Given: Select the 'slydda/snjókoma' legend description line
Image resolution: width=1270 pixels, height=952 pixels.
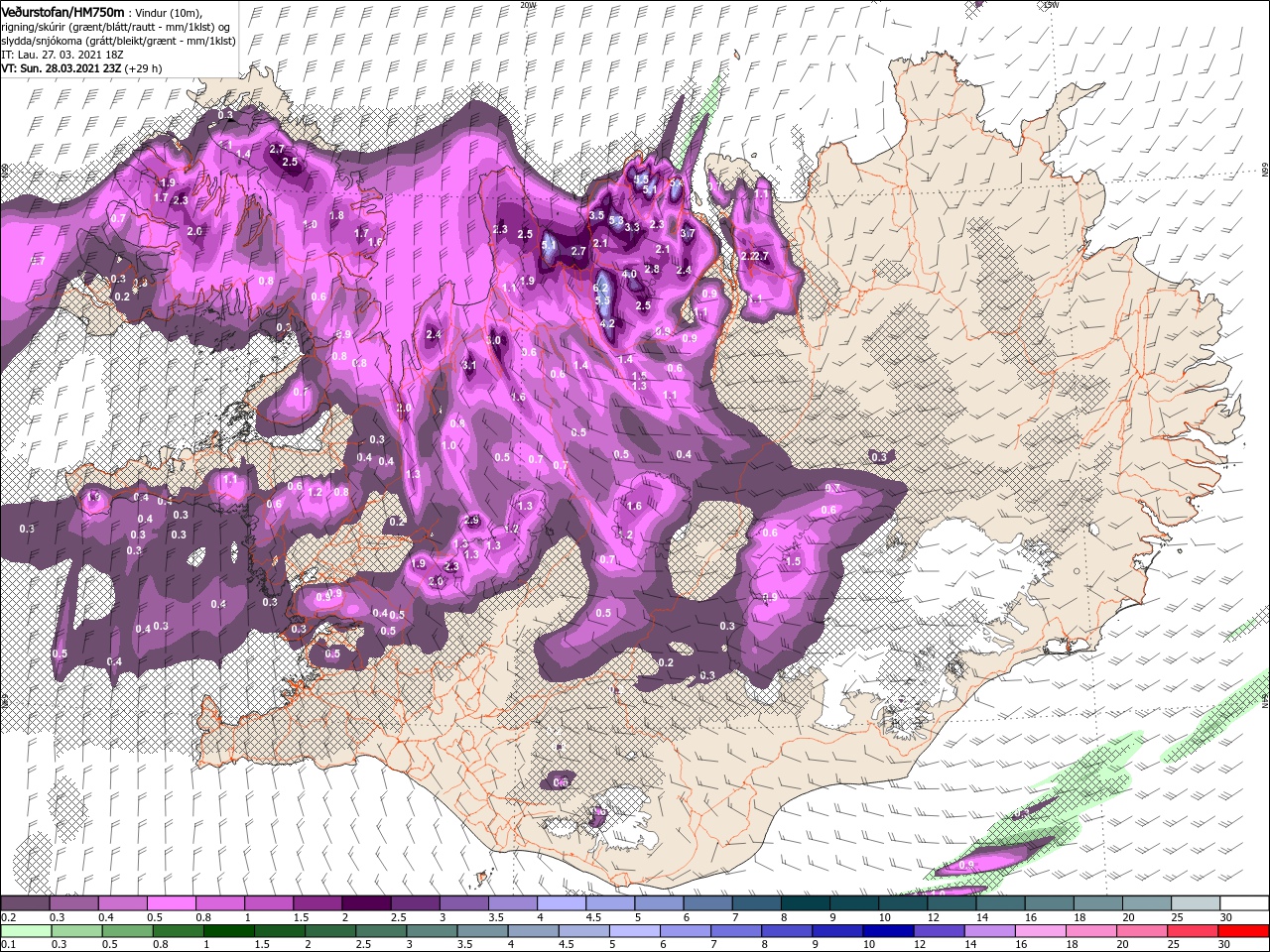Looking at the screenshot, I should (118, 42).
